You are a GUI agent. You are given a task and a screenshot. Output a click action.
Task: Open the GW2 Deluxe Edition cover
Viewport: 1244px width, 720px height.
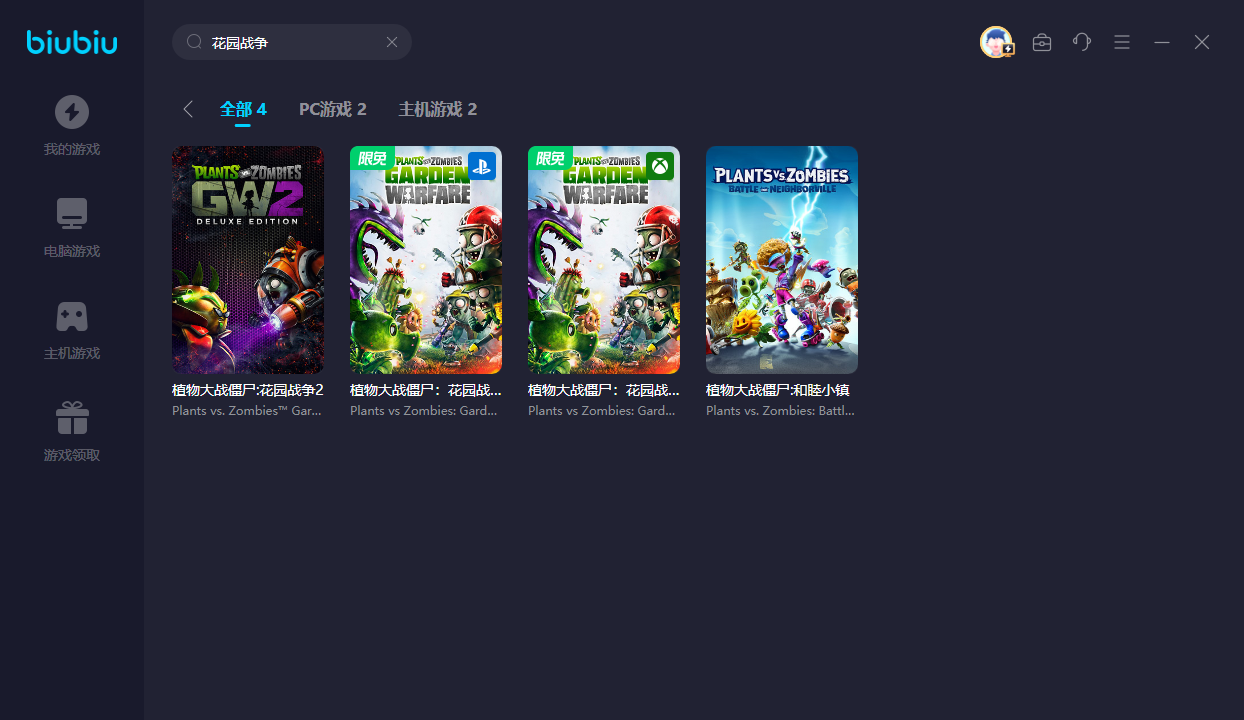[x=248, y=260]
